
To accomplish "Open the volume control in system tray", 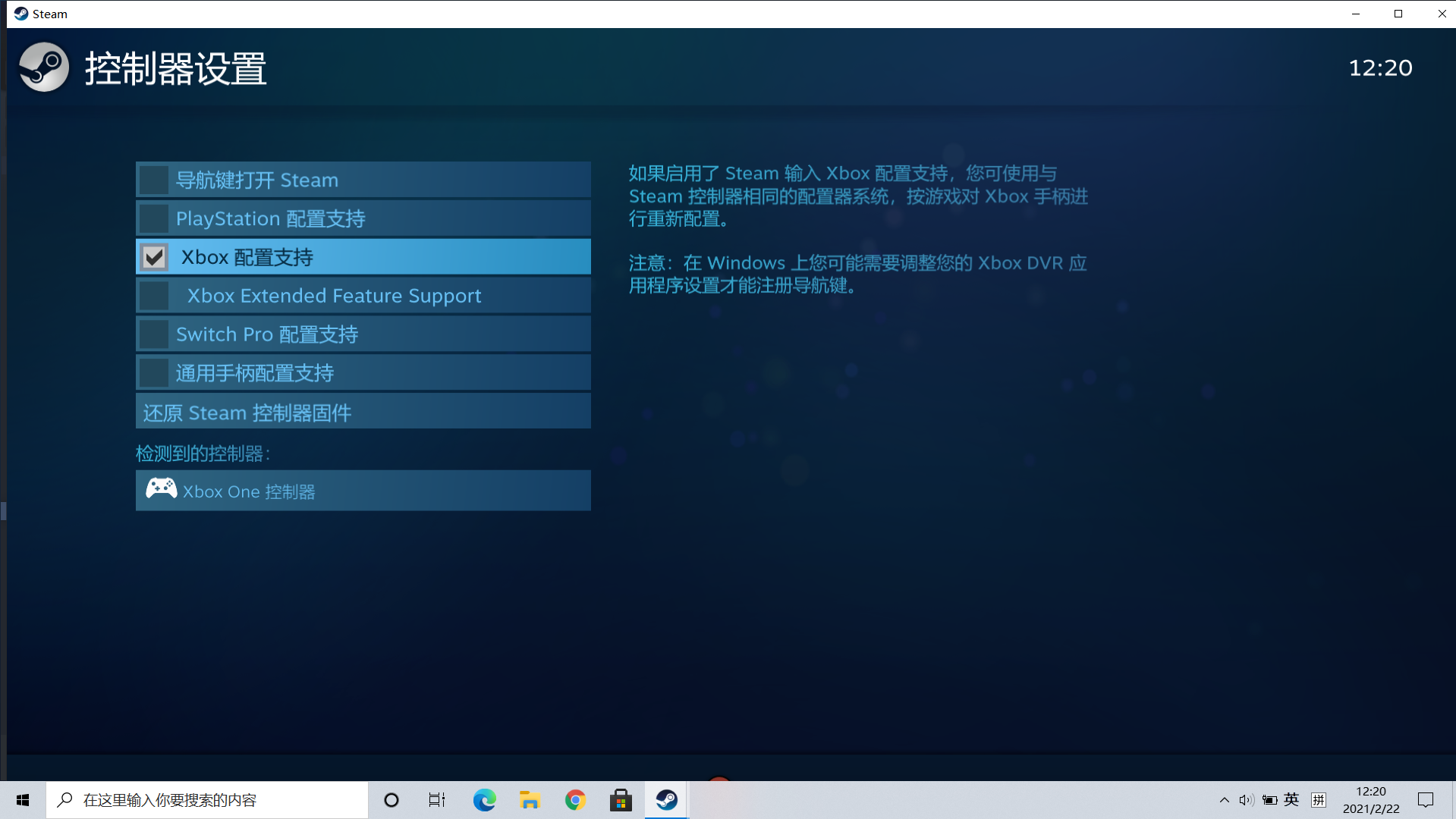I will point(1246,800).
